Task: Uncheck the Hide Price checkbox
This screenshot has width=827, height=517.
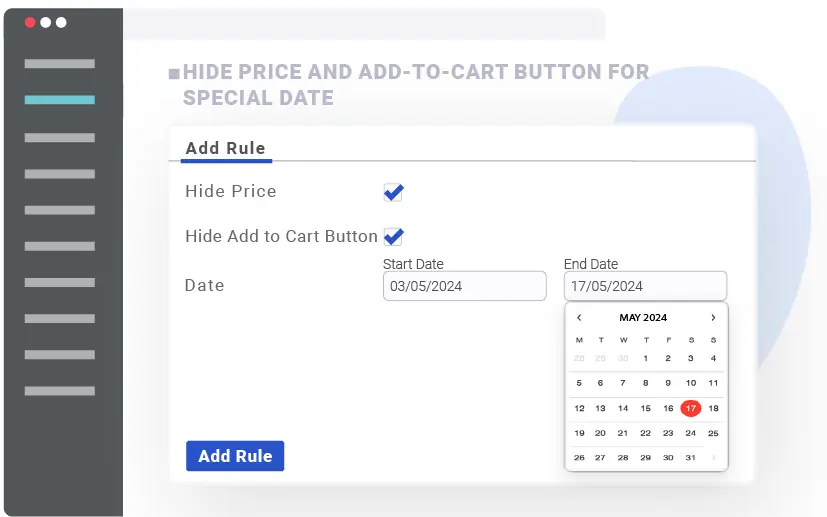Action: pos(394,192)
